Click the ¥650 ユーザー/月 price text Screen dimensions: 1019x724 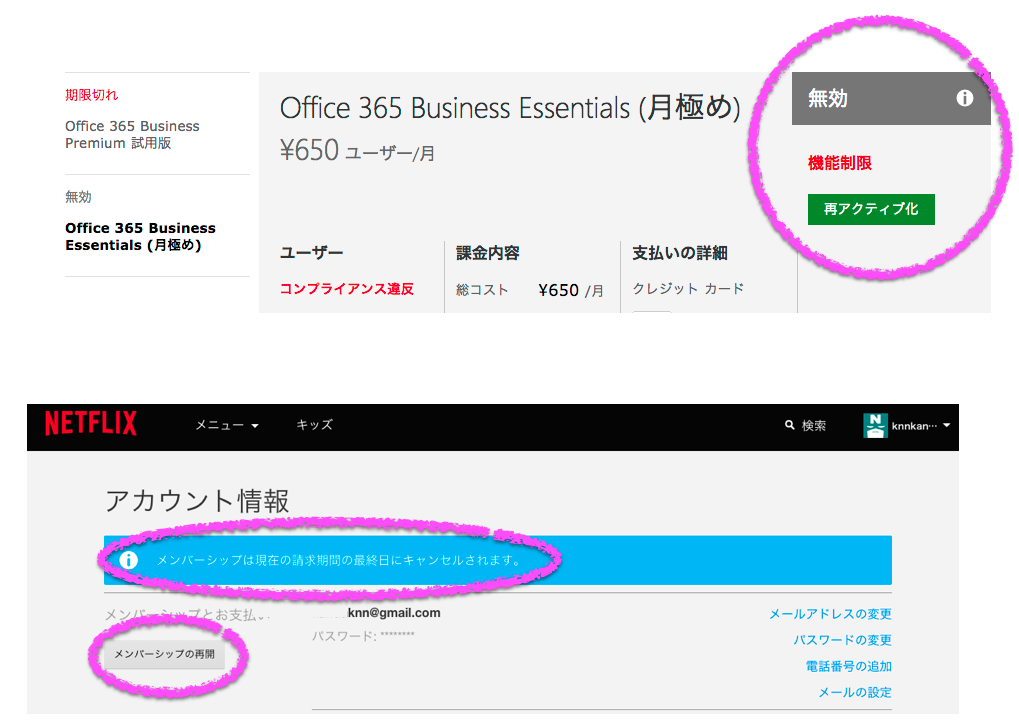[357, 151]
